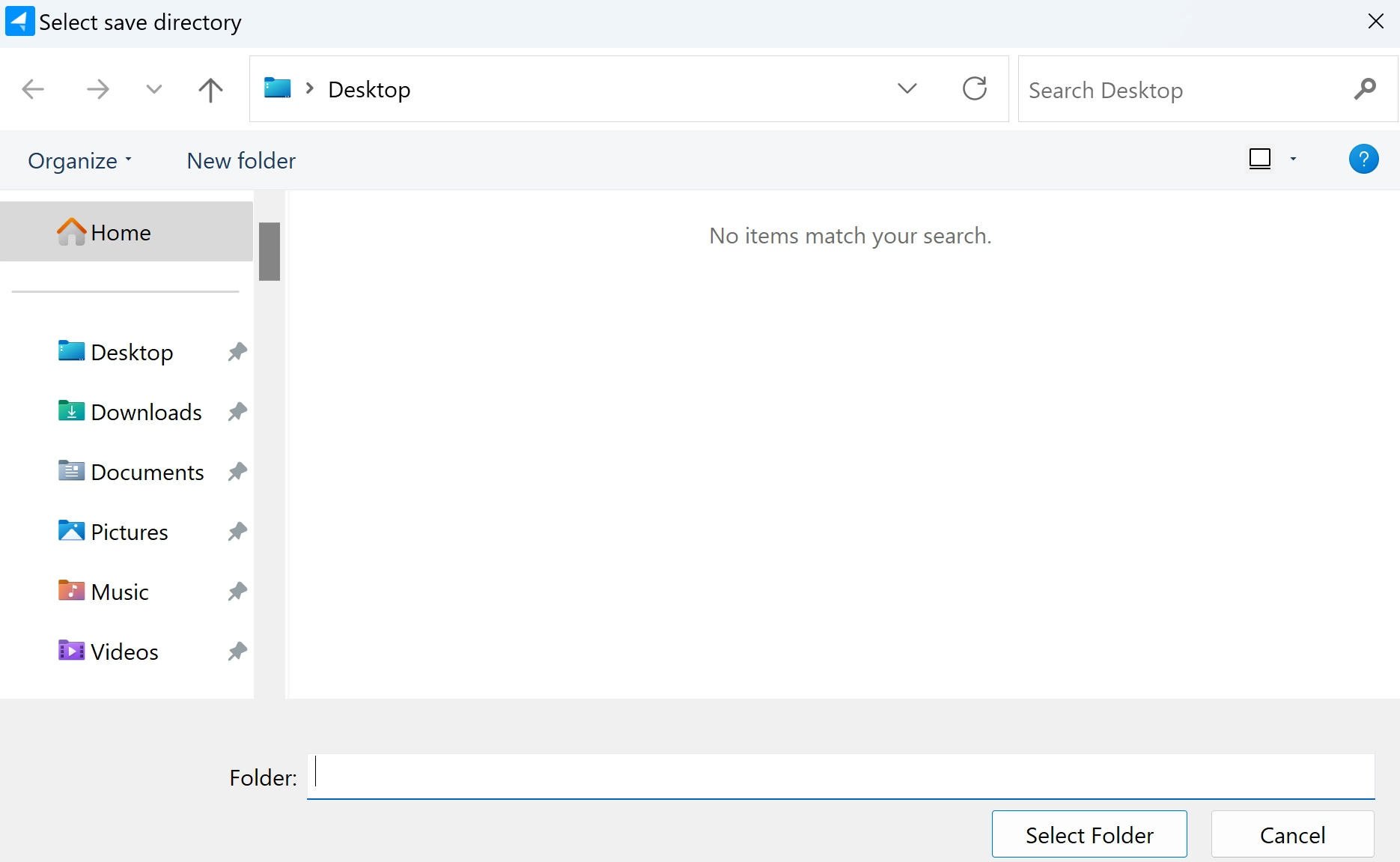Screen dimensions: 1400x862
Task: Go up one folder level
Action: click(210, 90)
